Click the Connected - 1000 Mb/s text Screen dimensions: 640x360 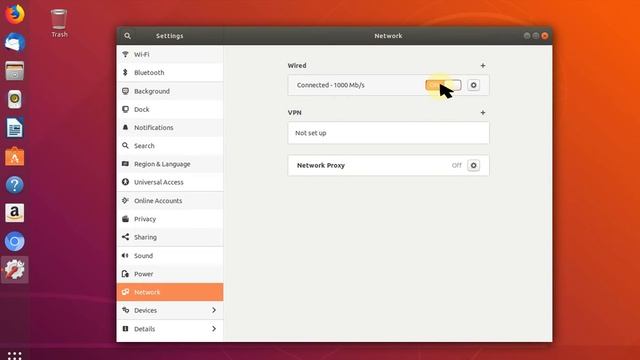(x=331, y=85)
